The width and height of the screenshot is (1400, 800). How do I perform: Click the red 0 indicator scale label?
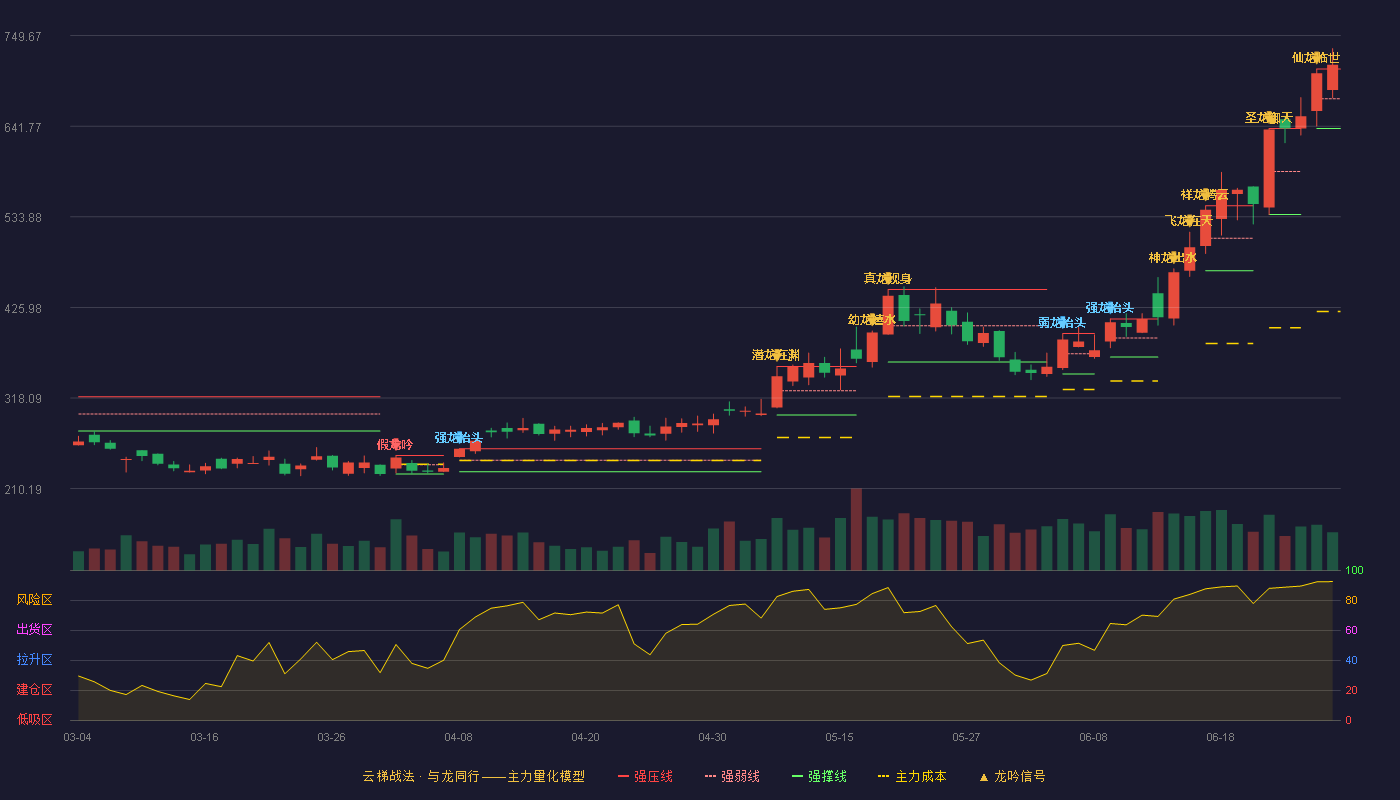pyautogui.click(x=1348, y=720)
